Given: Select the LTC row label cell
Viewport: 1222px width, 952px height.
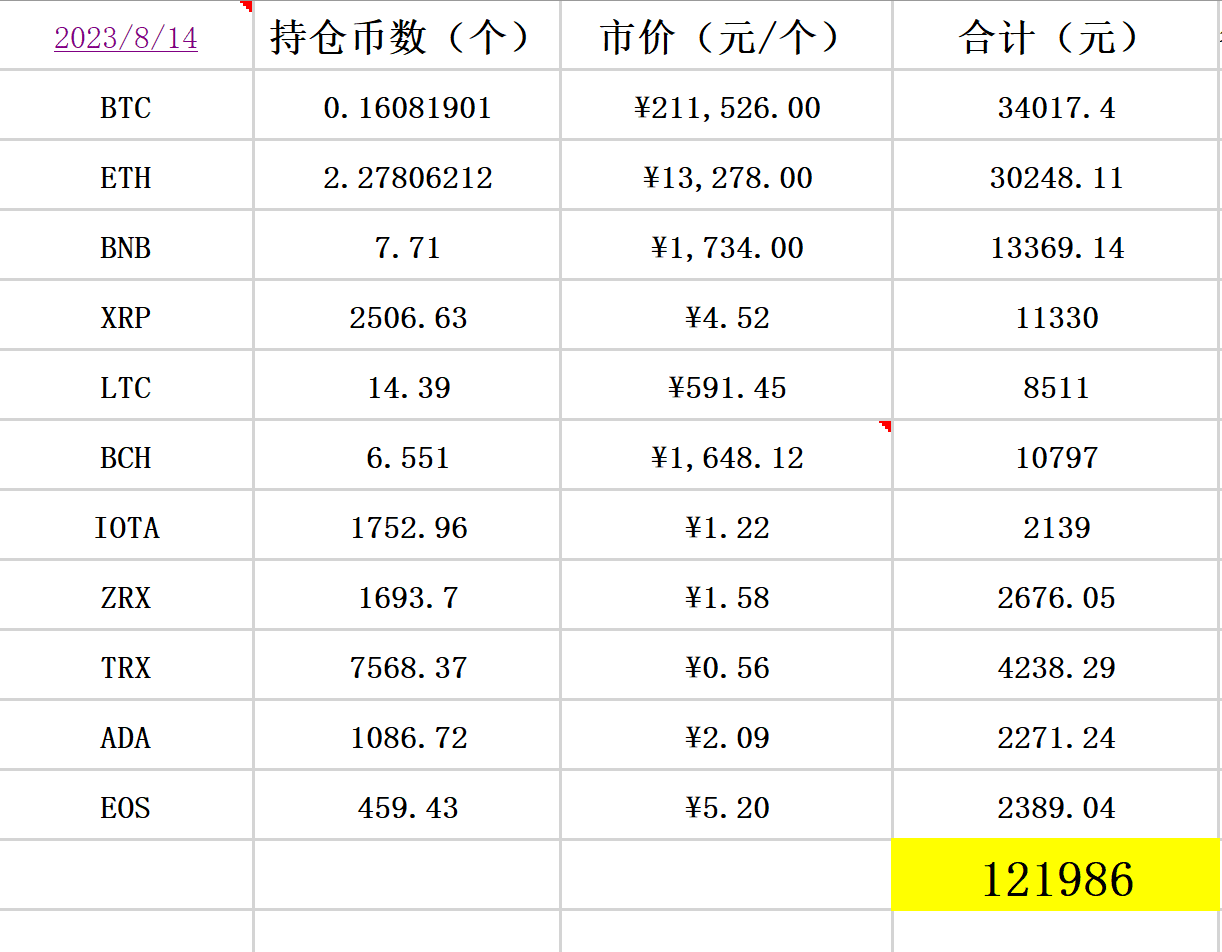Looking at the screenshot, I should tap(126, 385).
